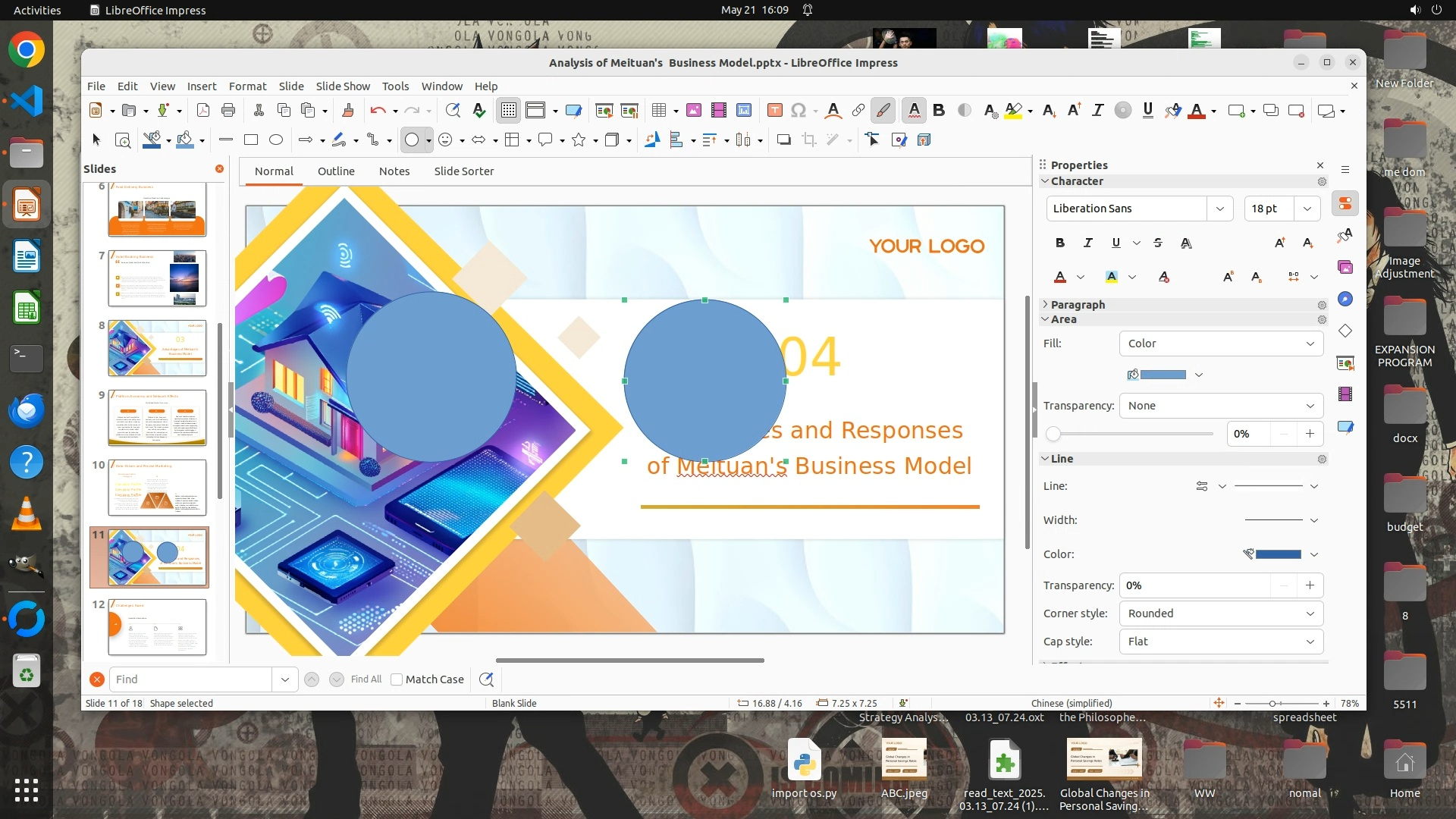Viewport: 1456px width, 819px height.
Task: Click the Toggle Shadow icon
Action: pos(783,140)
